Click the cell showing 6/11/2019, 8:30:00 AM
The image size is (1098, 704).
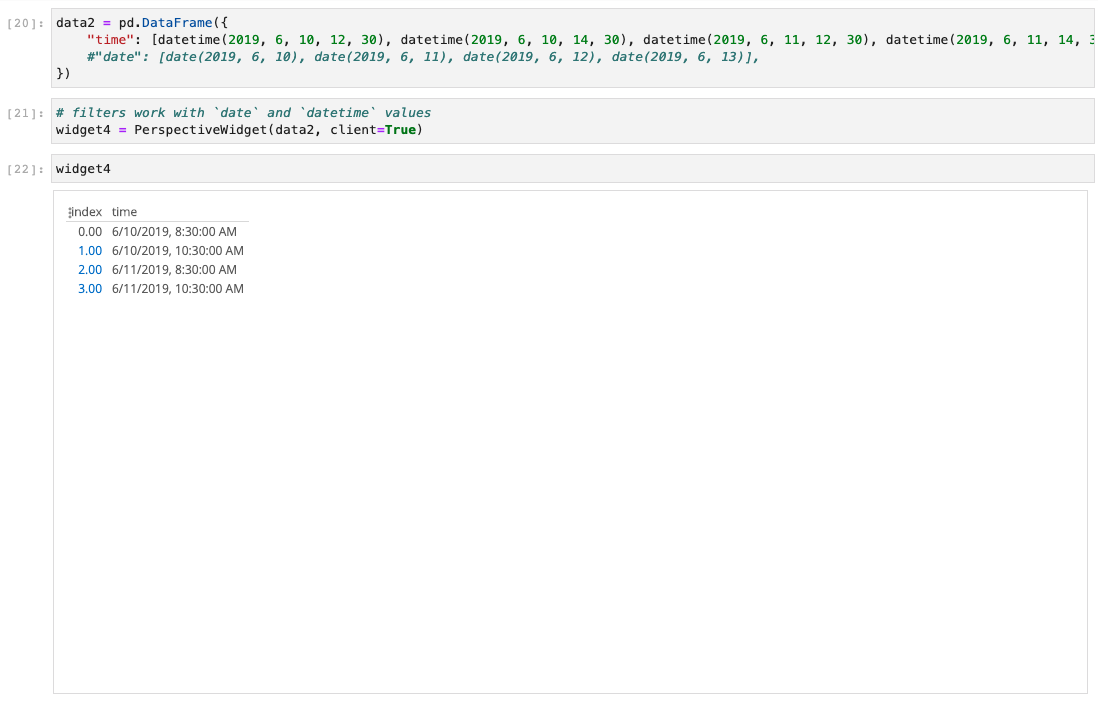pyautogui.click(x=175, y=269)
